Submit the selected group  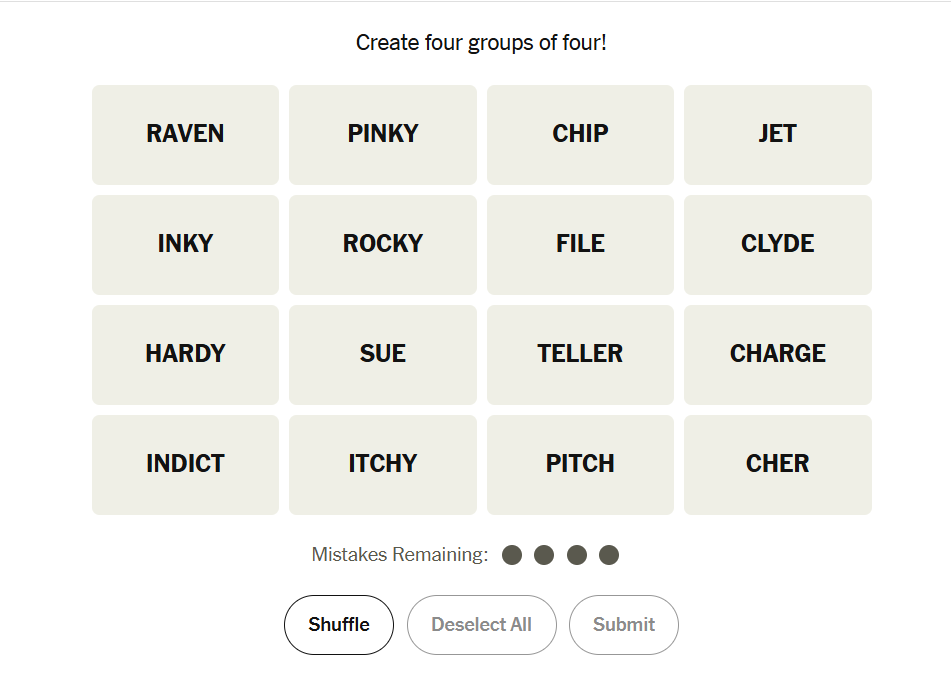(624, 625)
